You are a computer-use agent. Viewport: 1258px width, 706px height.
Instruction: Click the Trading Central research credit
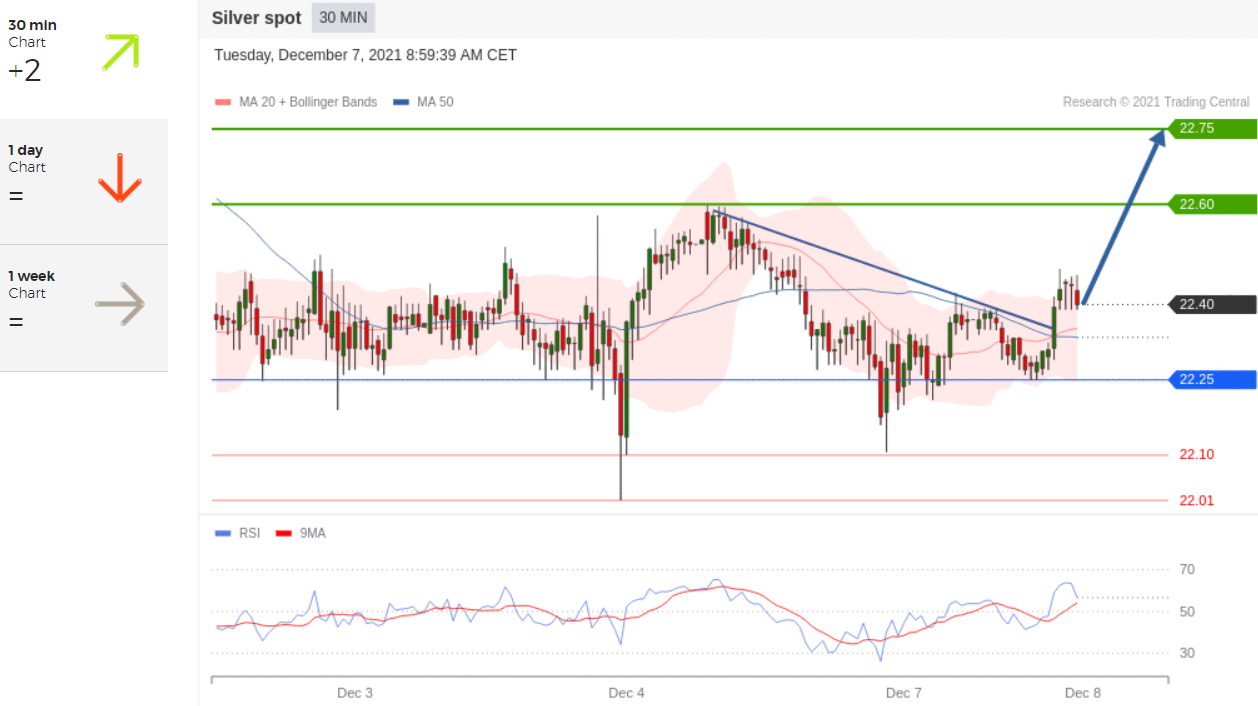pos(1156,102)
